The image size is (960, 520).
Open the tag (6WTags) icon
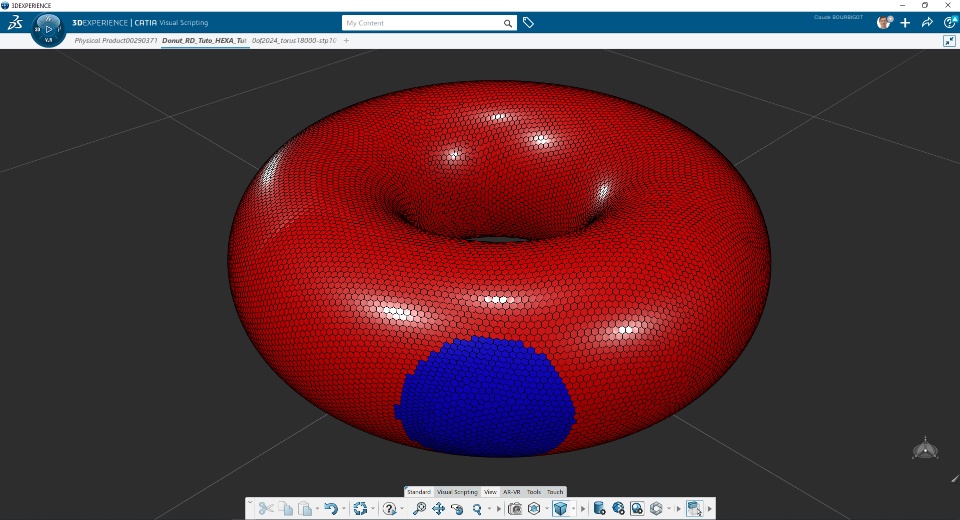pyautogui.click(x=528, y=23)
